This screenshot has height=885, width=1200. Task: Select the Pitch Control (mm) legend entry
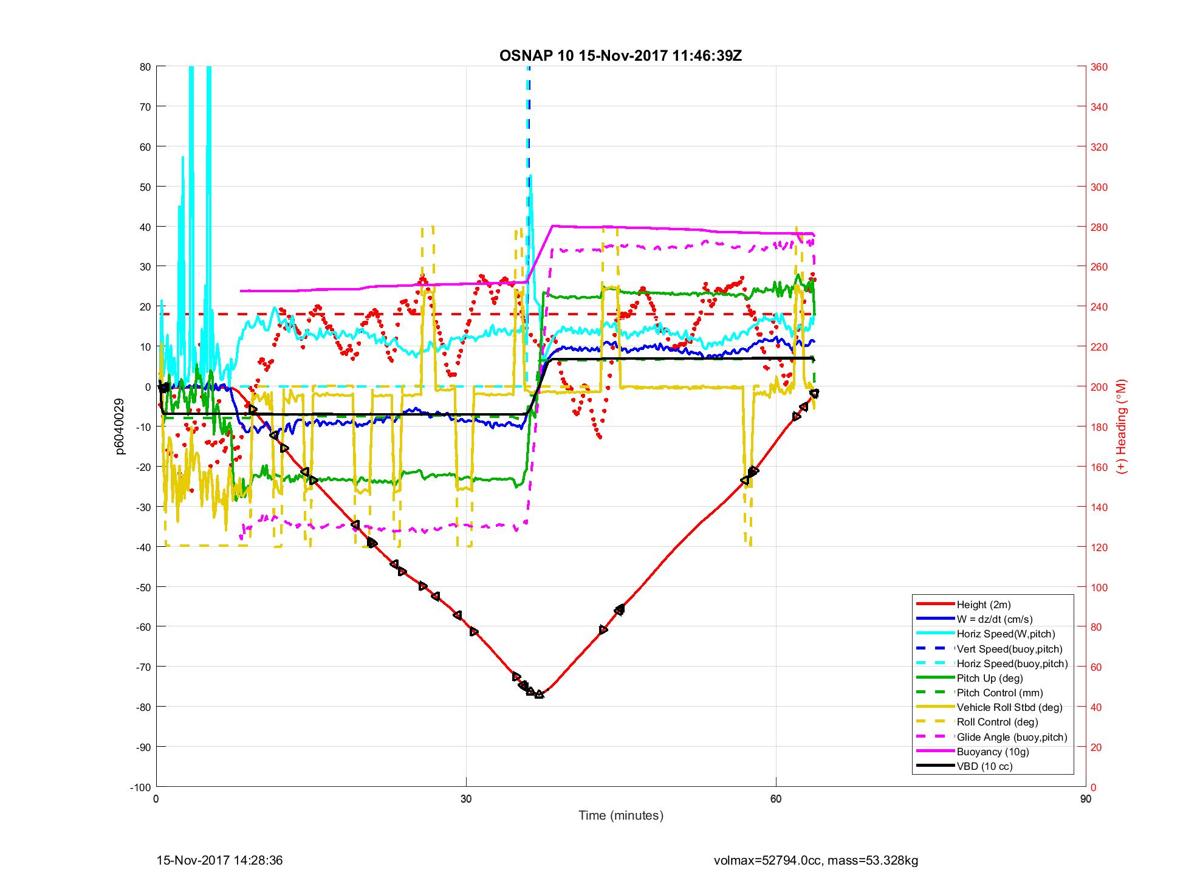998,693
